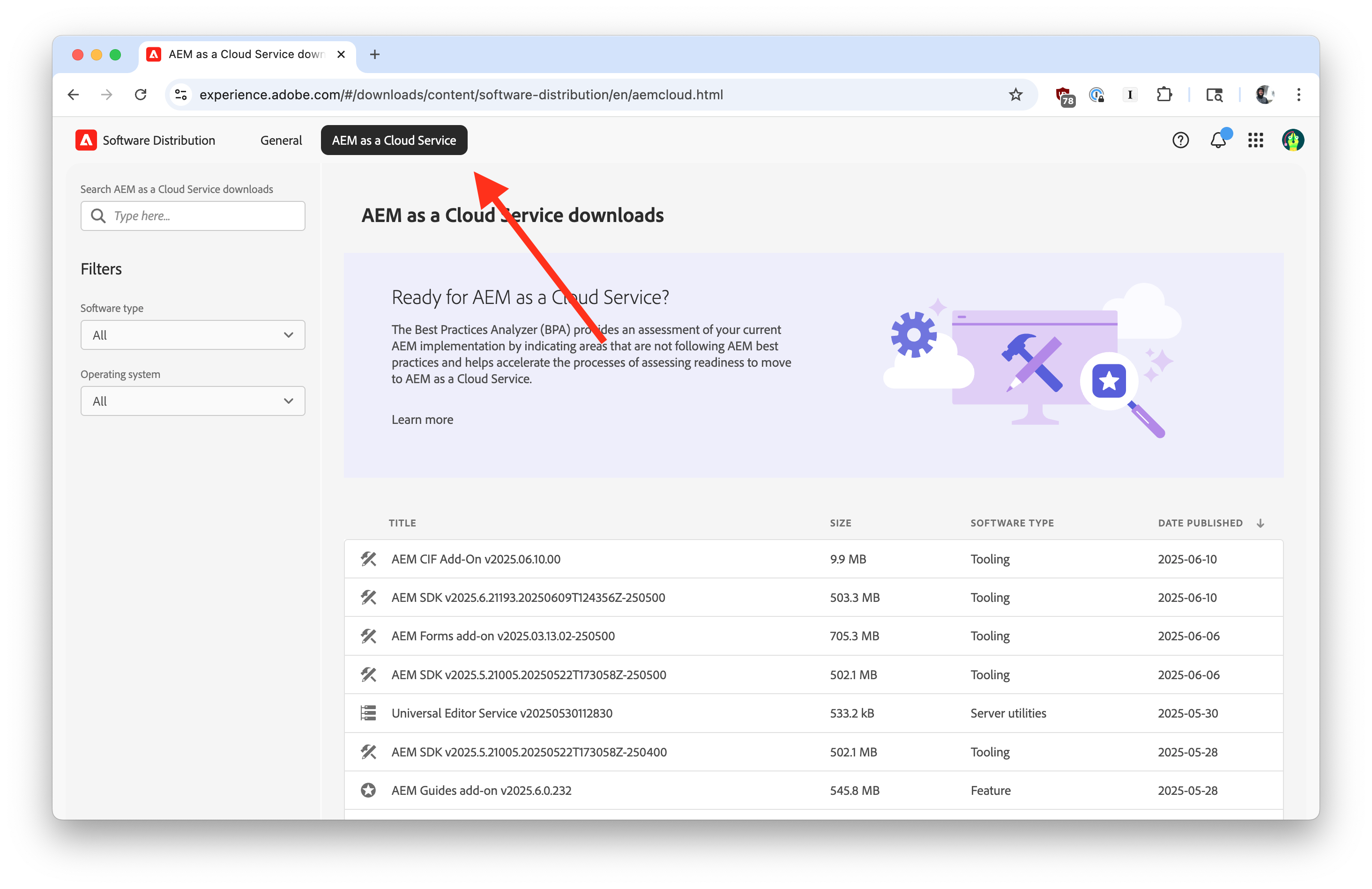Reload the page
The image size is (1372, 889).
pos(141,95)
